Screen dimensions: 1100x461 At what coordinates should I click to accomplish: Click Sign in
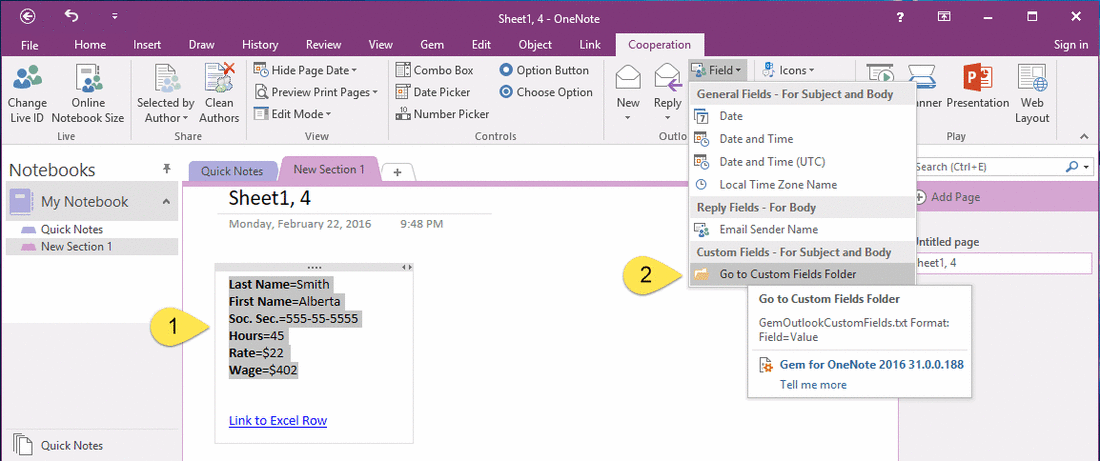point(1071,45)
